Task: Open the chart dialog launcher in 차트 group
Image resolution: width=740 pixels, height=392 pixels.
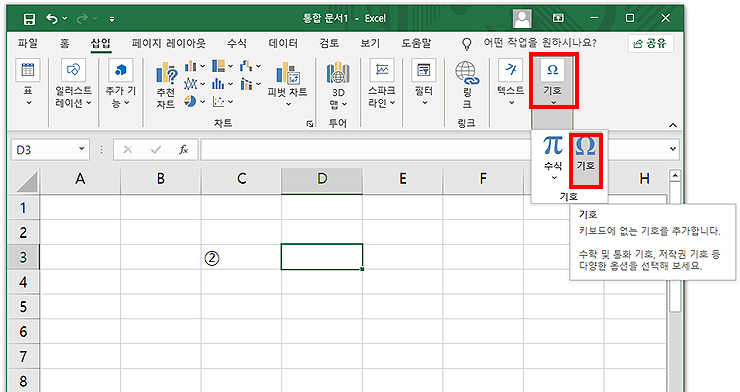Action: click(310, 124)
